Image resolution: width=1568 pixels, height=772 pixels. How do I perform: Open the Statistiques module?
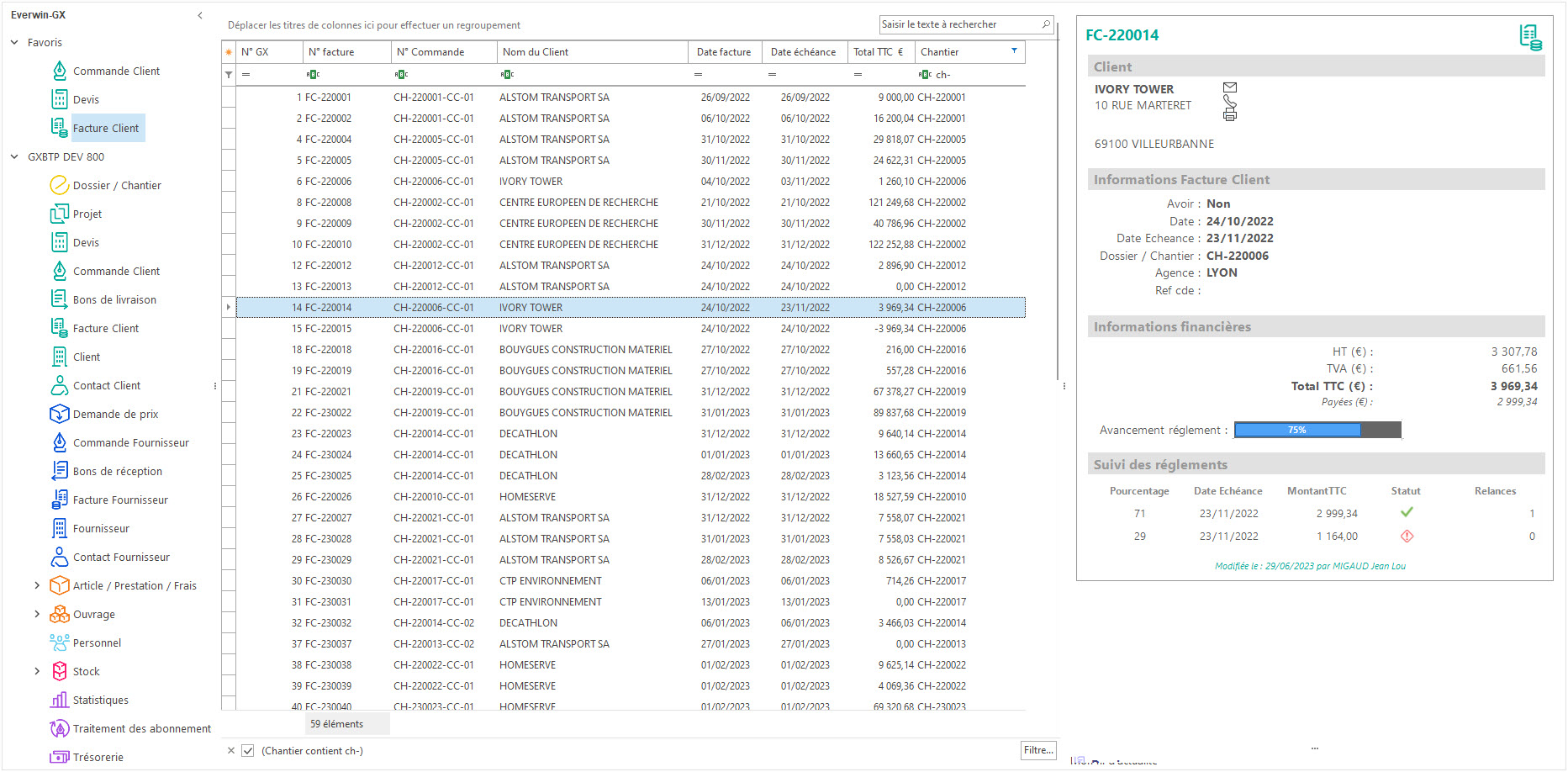(101, 701)
